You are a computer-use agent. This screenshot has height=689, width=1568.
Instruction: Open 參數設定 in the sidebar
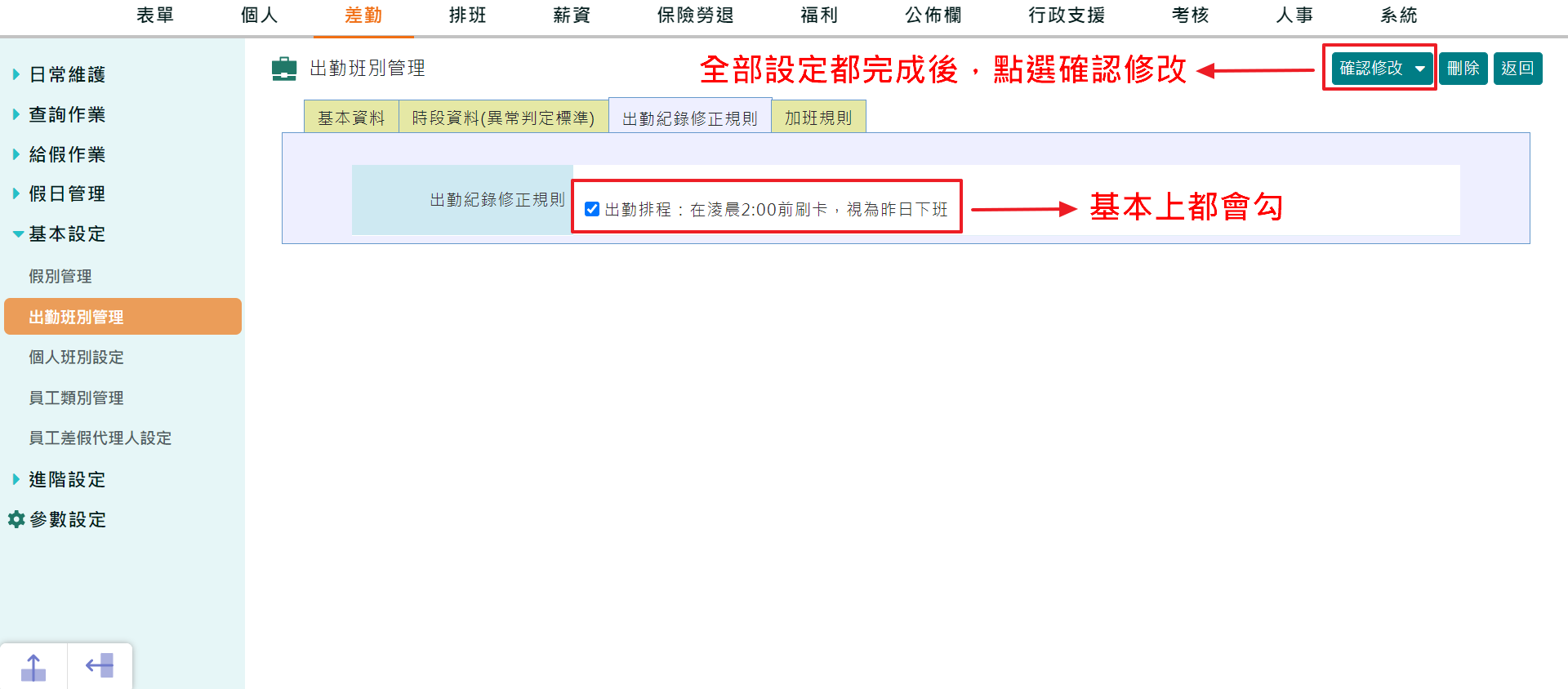(68, 519)
